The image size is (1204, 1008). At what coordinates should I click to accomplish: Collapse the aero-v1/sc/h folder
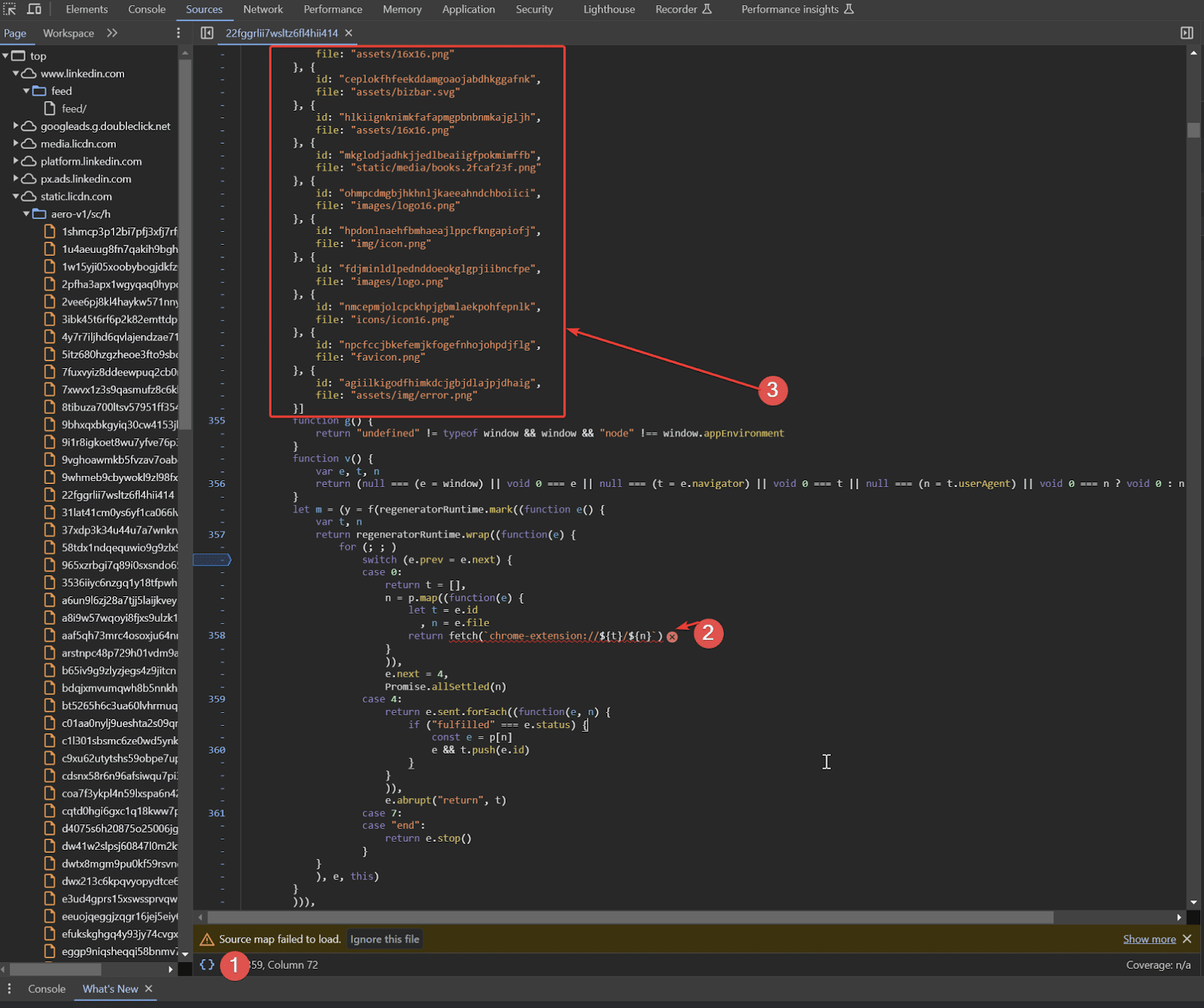click(x=26, y=214)
